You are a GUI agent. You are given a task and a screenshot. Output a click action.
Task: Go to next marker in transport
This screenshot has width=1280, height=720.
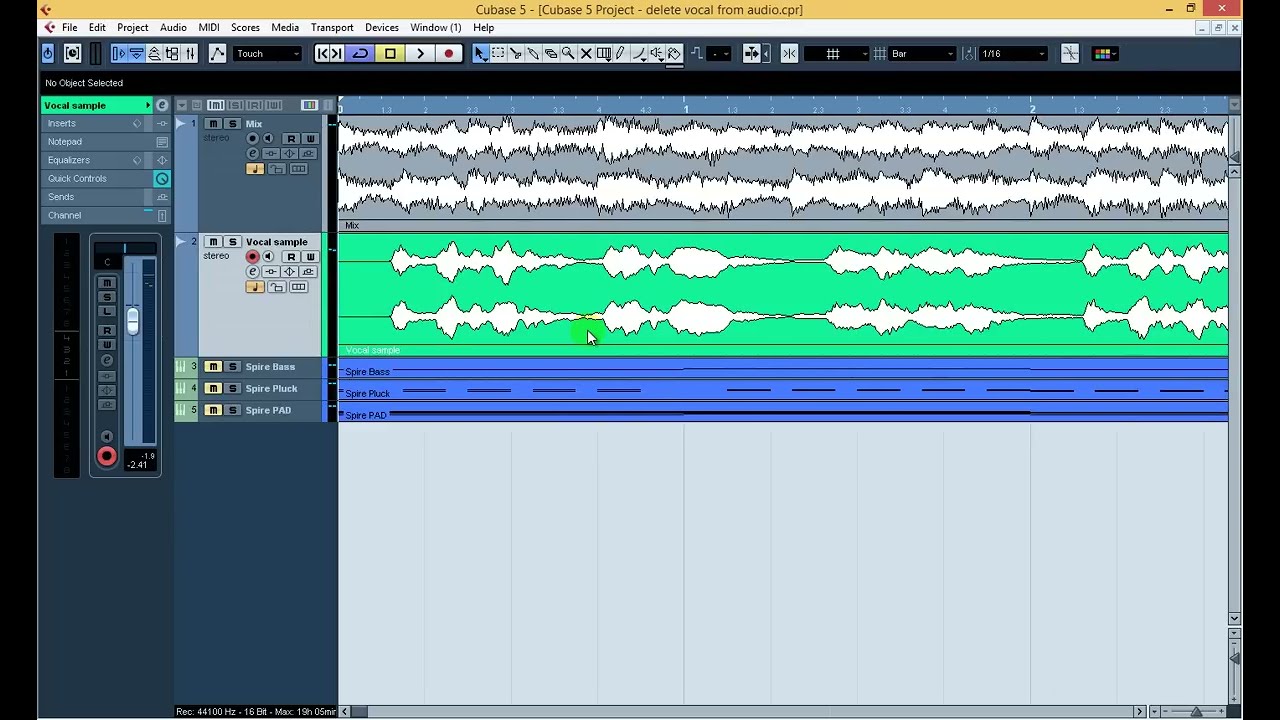click(337, 53)
